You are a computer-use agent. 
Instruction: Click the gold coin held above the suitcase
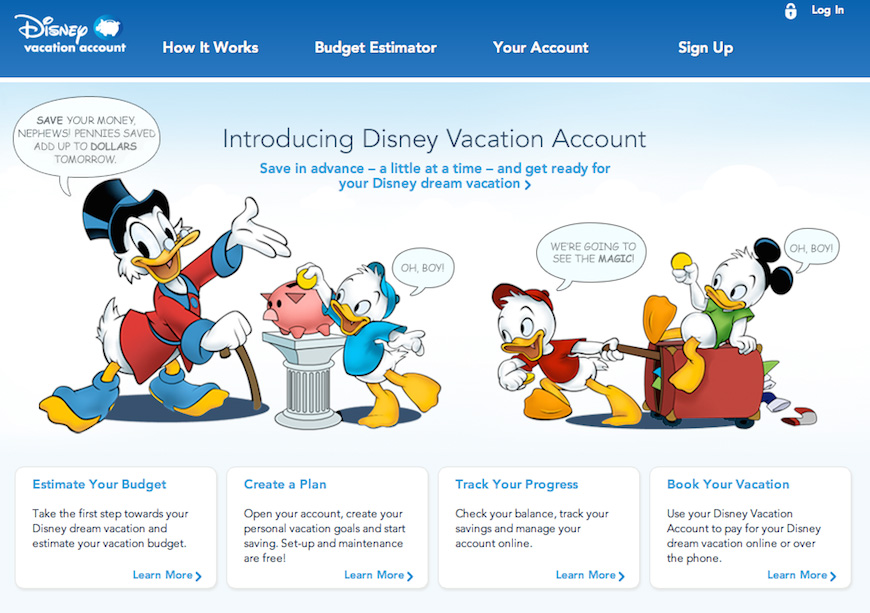pos(681,262)
